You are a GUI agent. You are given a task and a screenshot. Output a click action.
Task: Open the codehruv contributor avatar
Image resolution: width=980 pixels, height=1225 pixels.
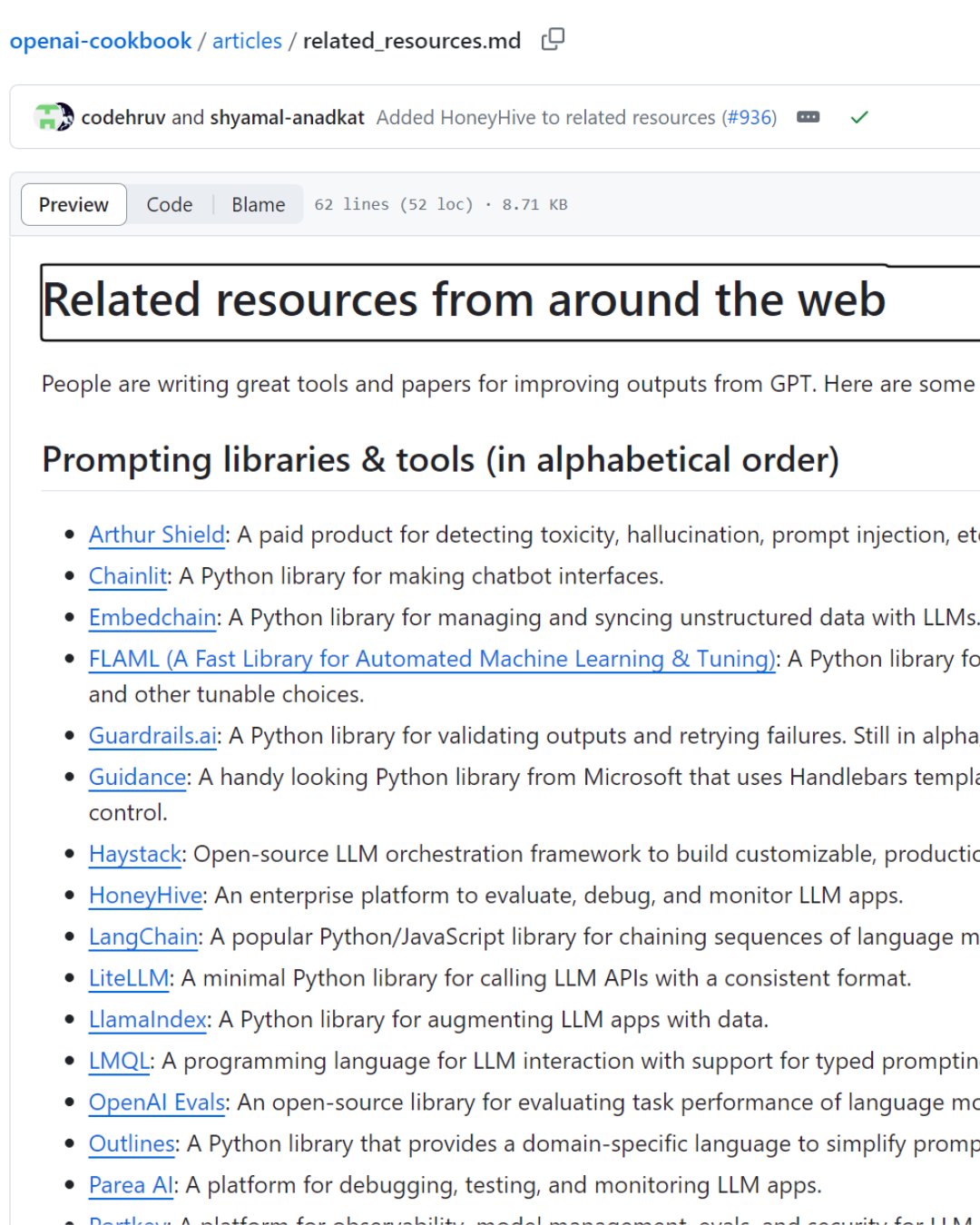tap(46, 117)
